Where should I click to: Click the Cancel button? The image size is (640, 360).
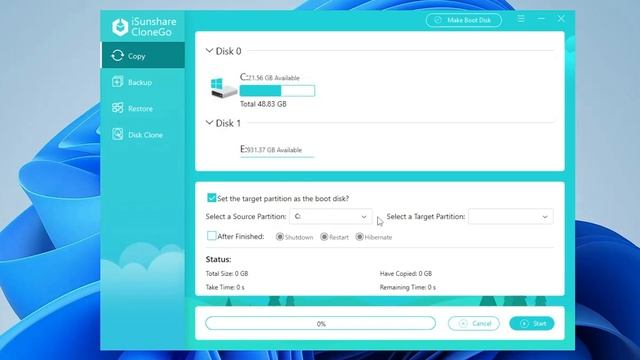(473, 323)
